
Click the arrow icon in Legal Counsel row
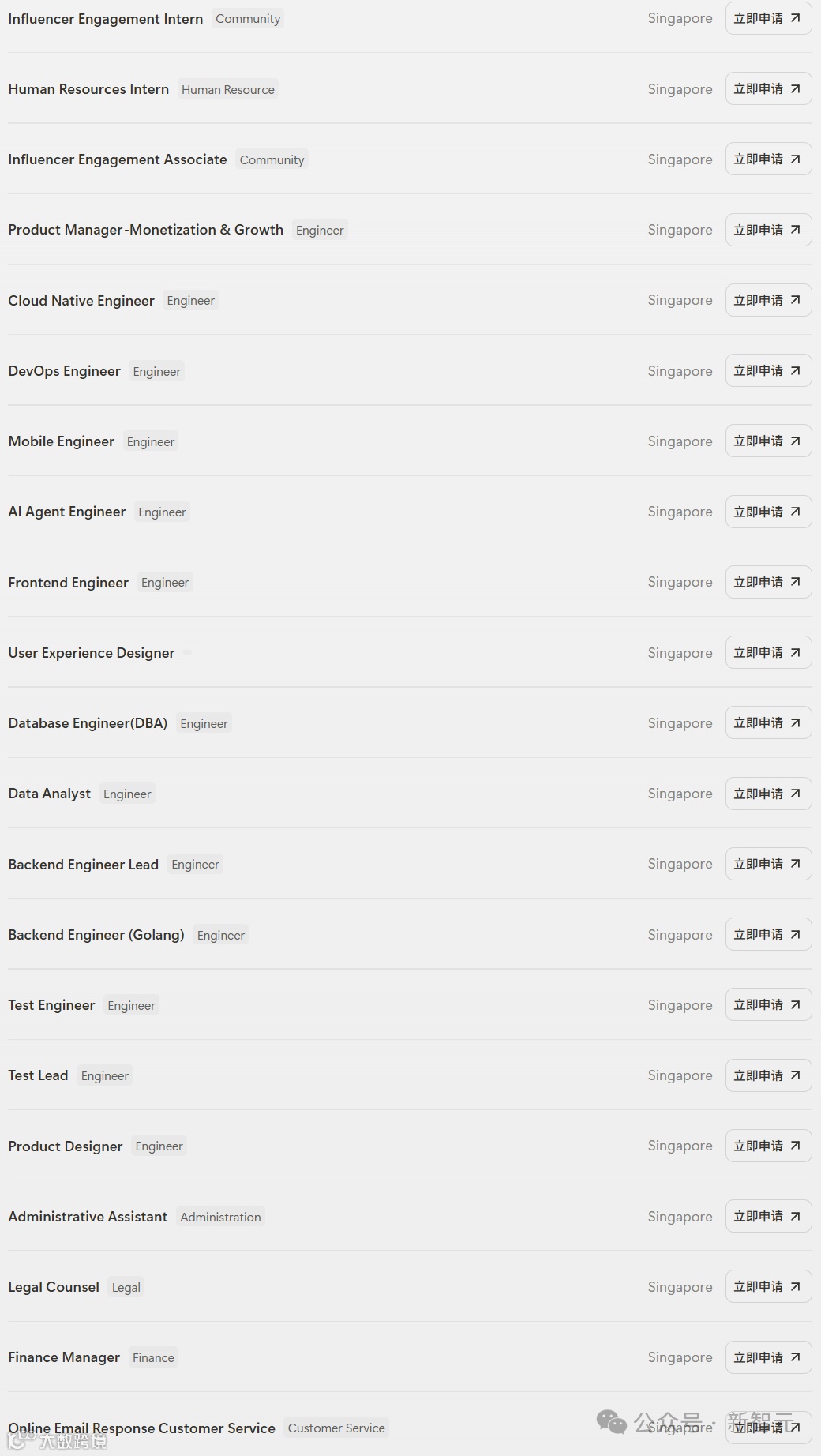point(795,1286)
